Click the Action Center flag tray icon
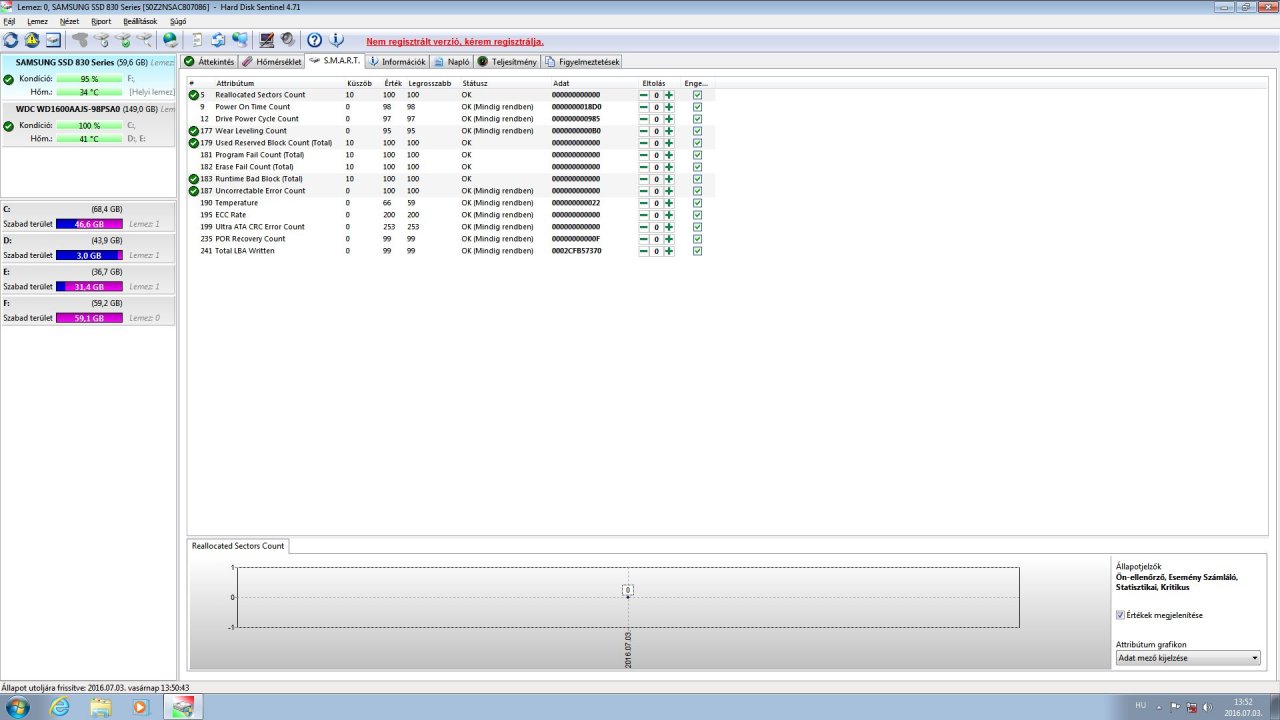The image size is (1280, 720). [1176, 707]
